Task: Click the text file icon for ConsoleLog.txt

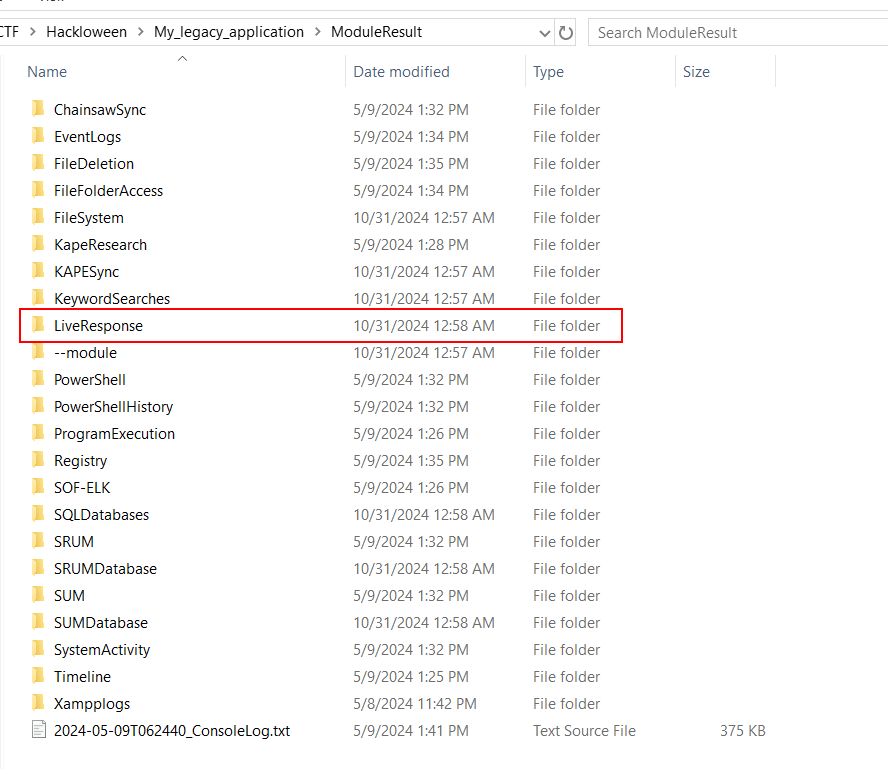Action: [x=38, y=730]
